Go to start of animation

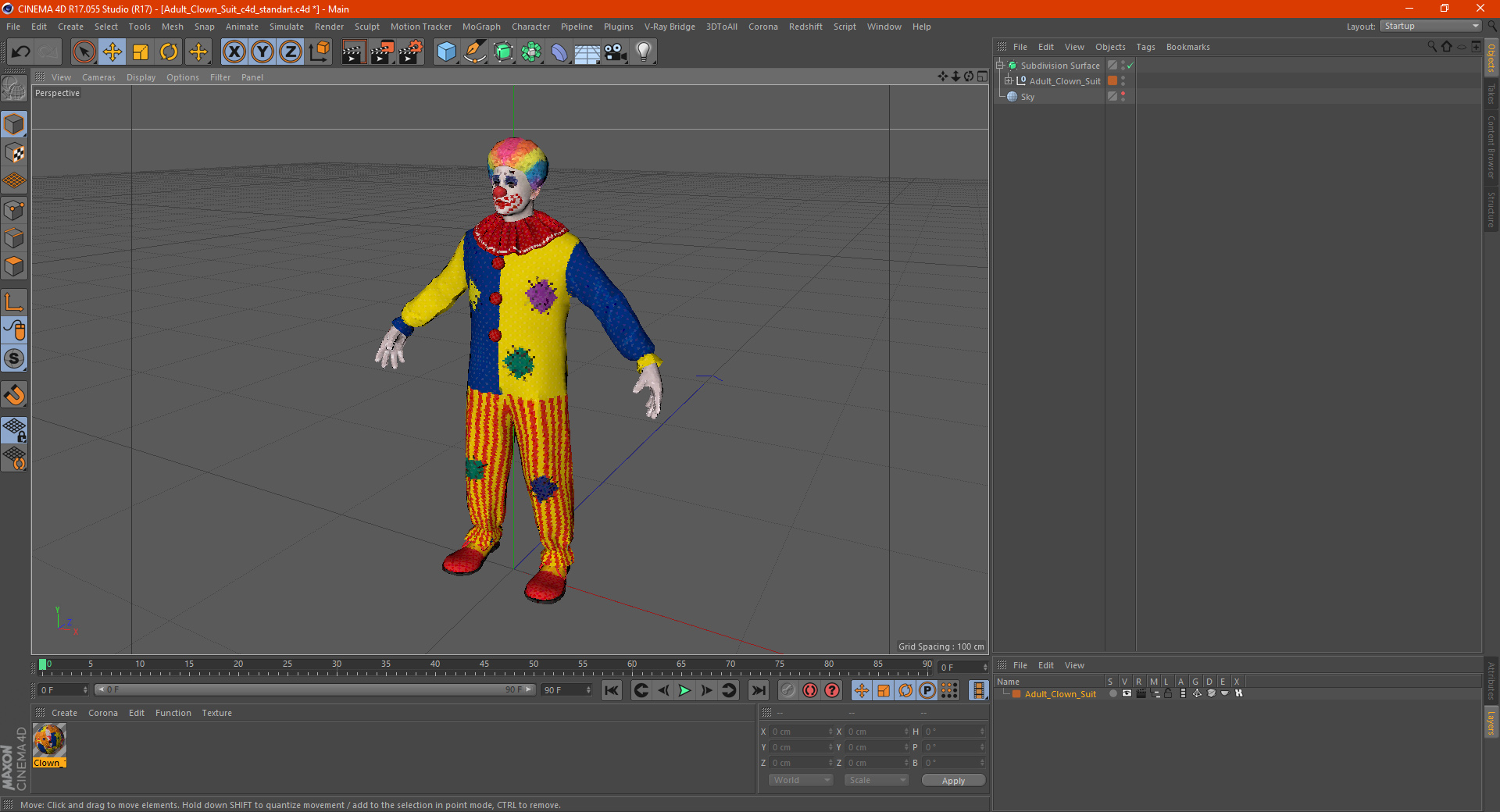[612, 690]
